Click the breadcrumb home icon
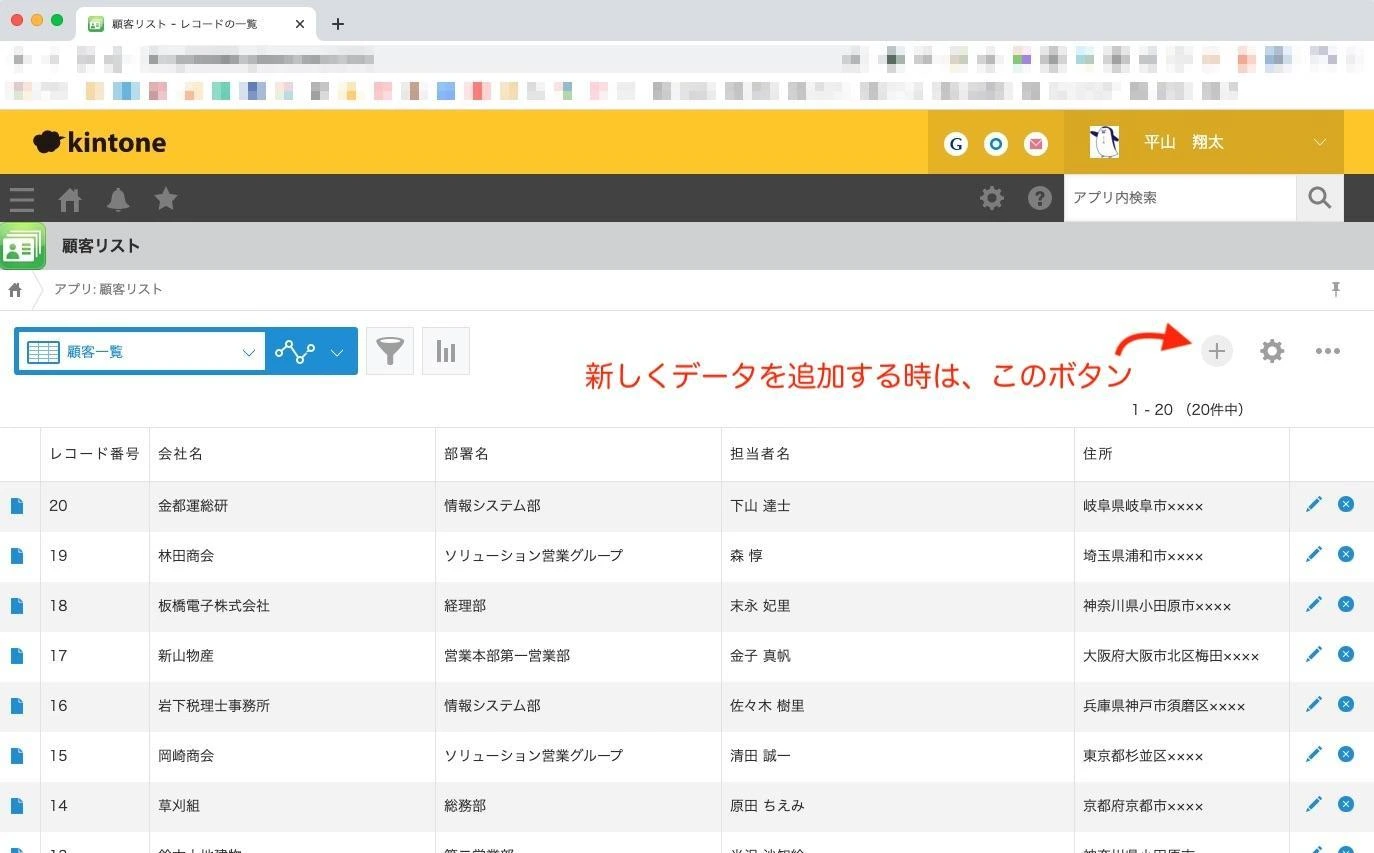1374x853 pixels. 15,290
